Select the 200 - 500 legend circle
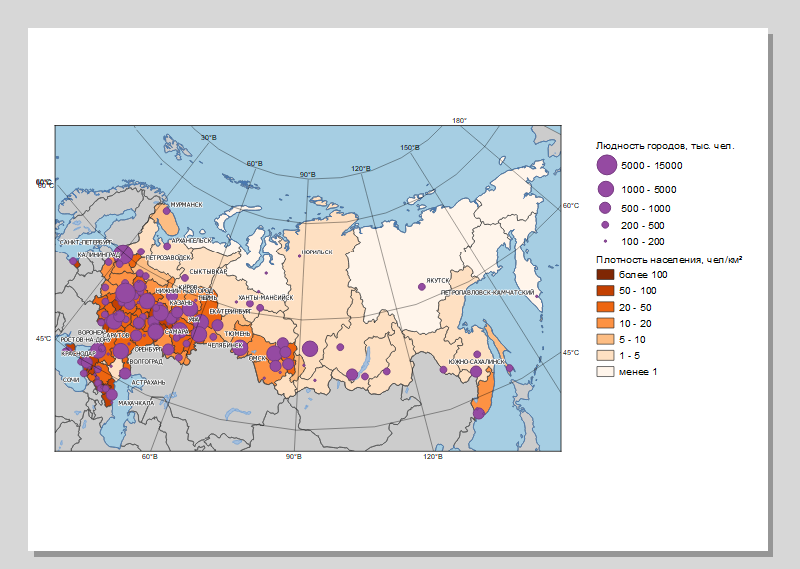The height and width of the screenshot is (569, 800). click(605, 226)
